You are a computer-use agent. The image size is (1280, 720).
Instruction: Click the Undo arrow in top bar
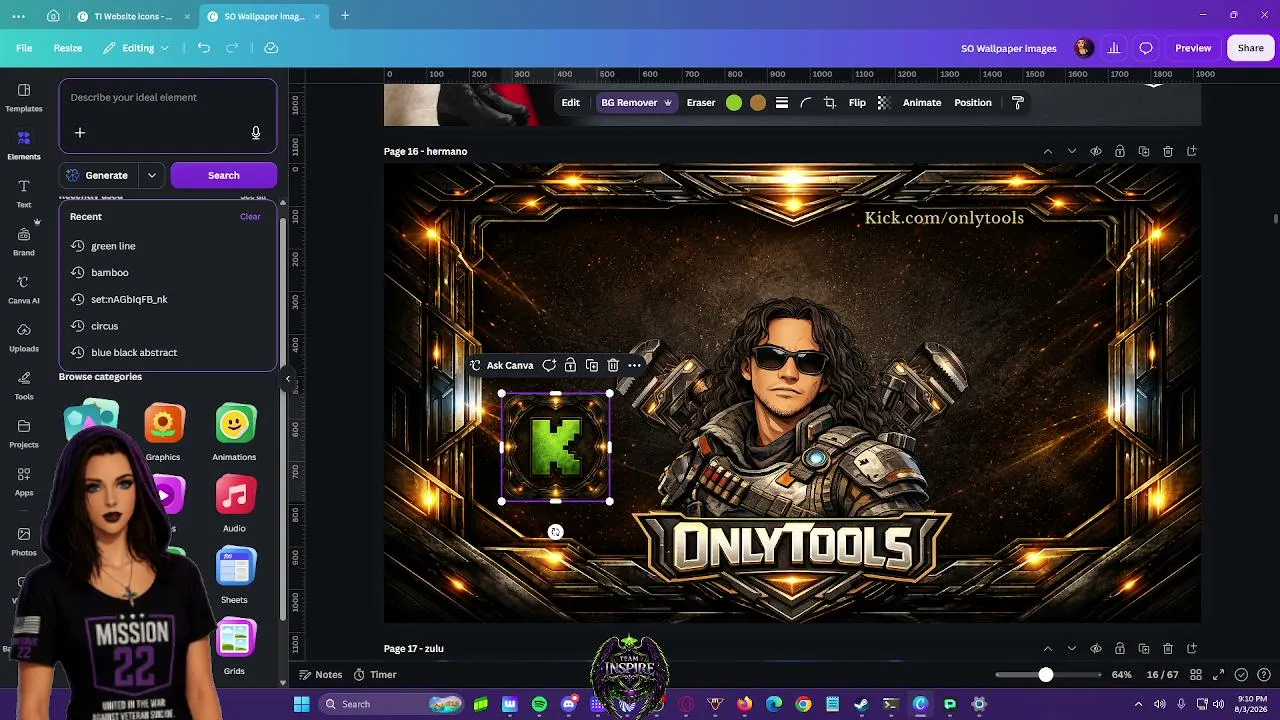[x=204, y=48]
